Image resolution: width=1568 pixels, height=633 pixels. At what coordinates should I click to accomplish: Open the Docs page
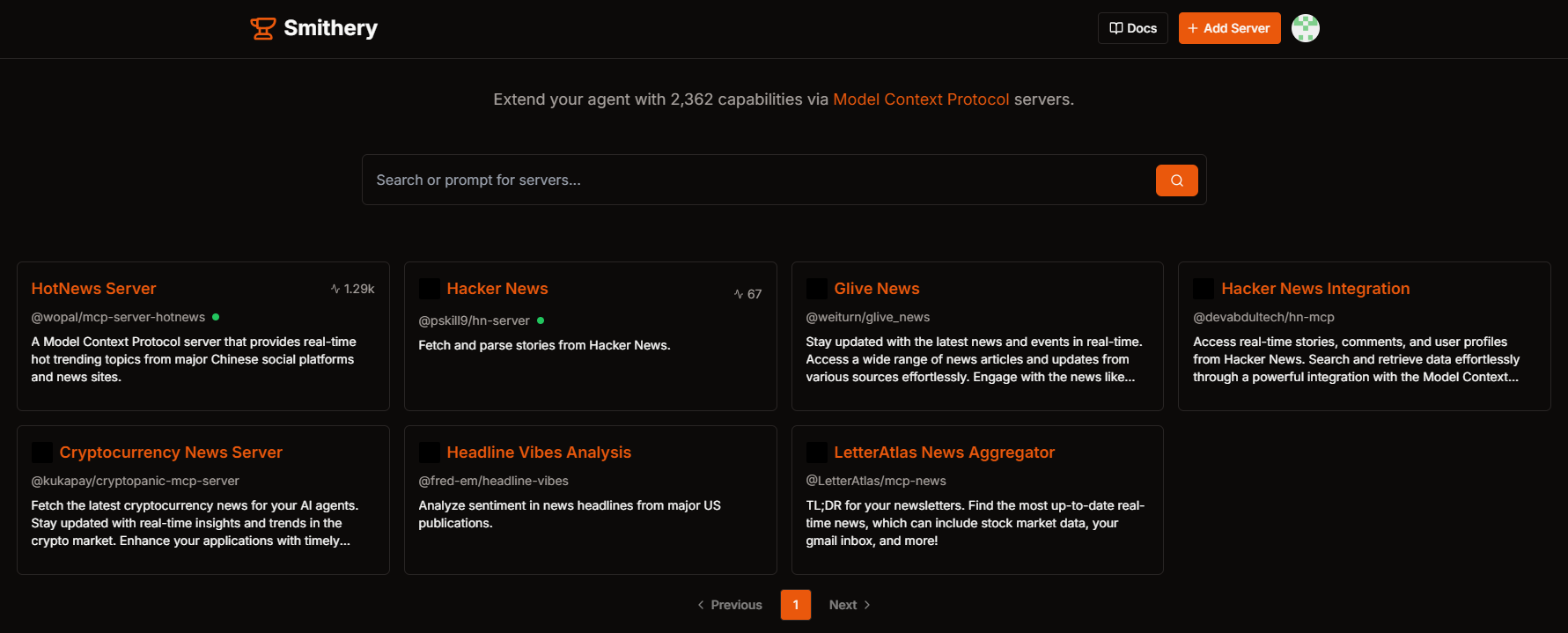(x=1132, y=28)
